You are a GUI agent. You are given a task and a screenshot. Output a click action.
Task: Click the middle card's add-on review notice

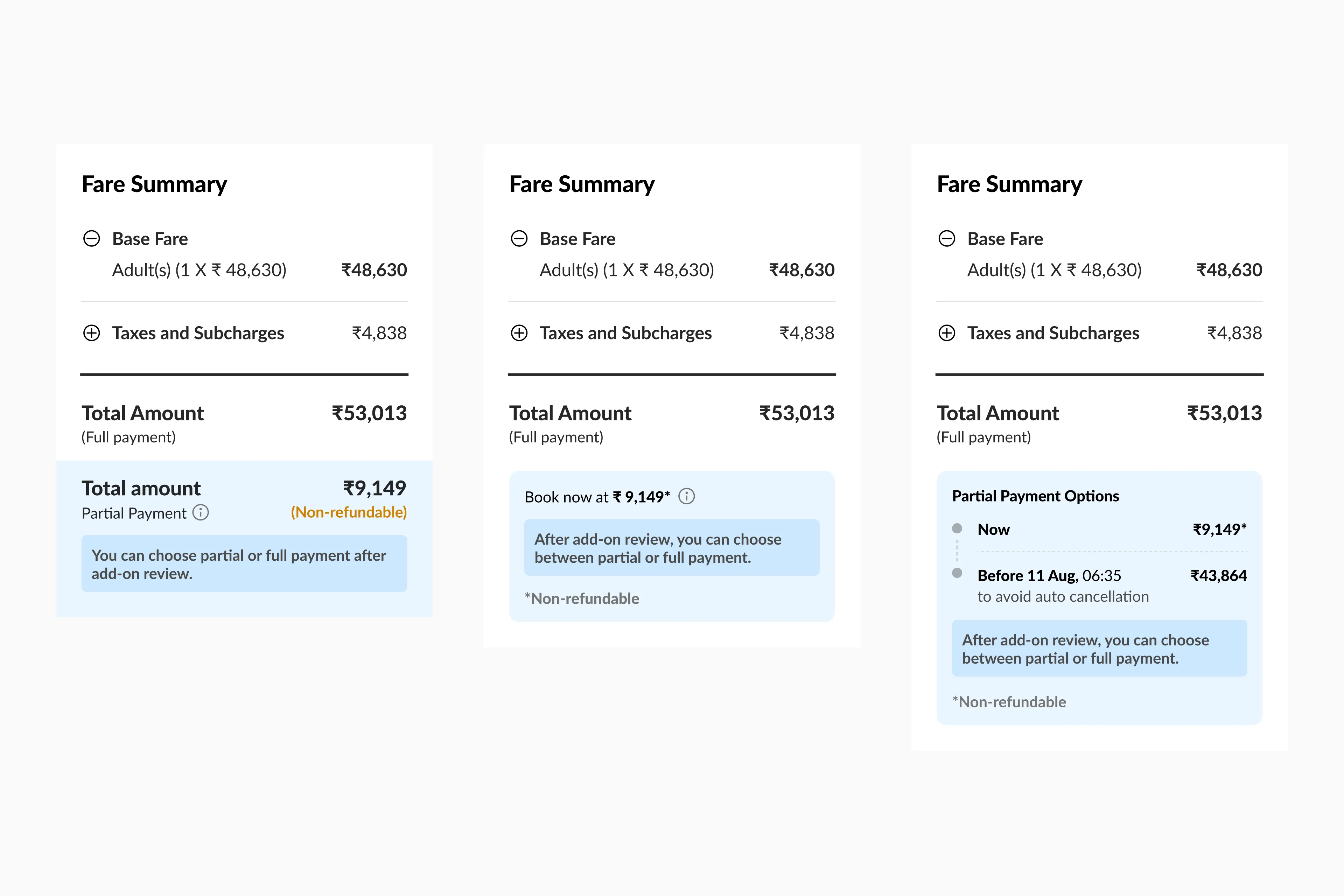tap(671, 548)
